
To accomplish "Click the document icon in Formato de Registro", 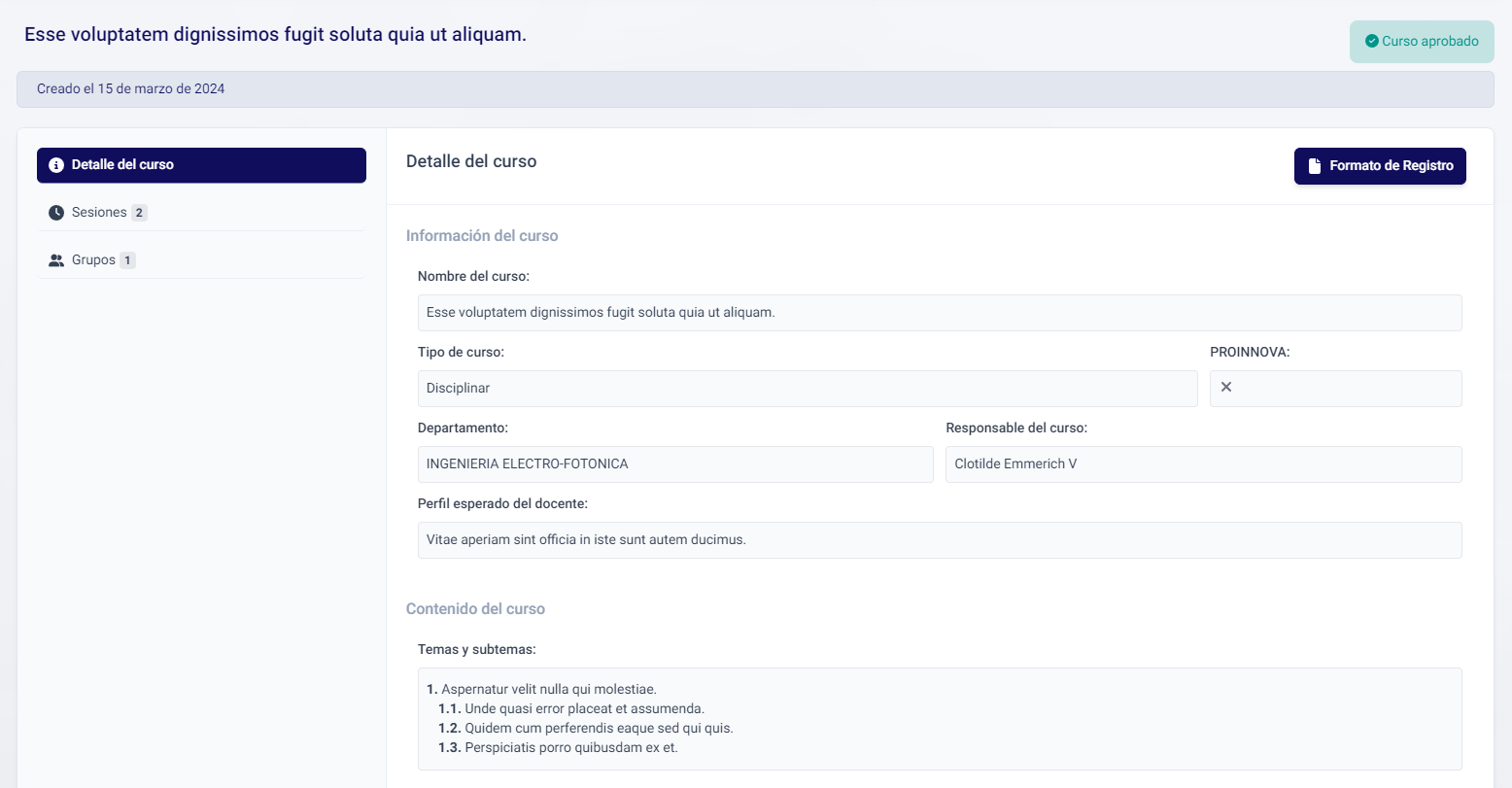I will point(1314,166).
